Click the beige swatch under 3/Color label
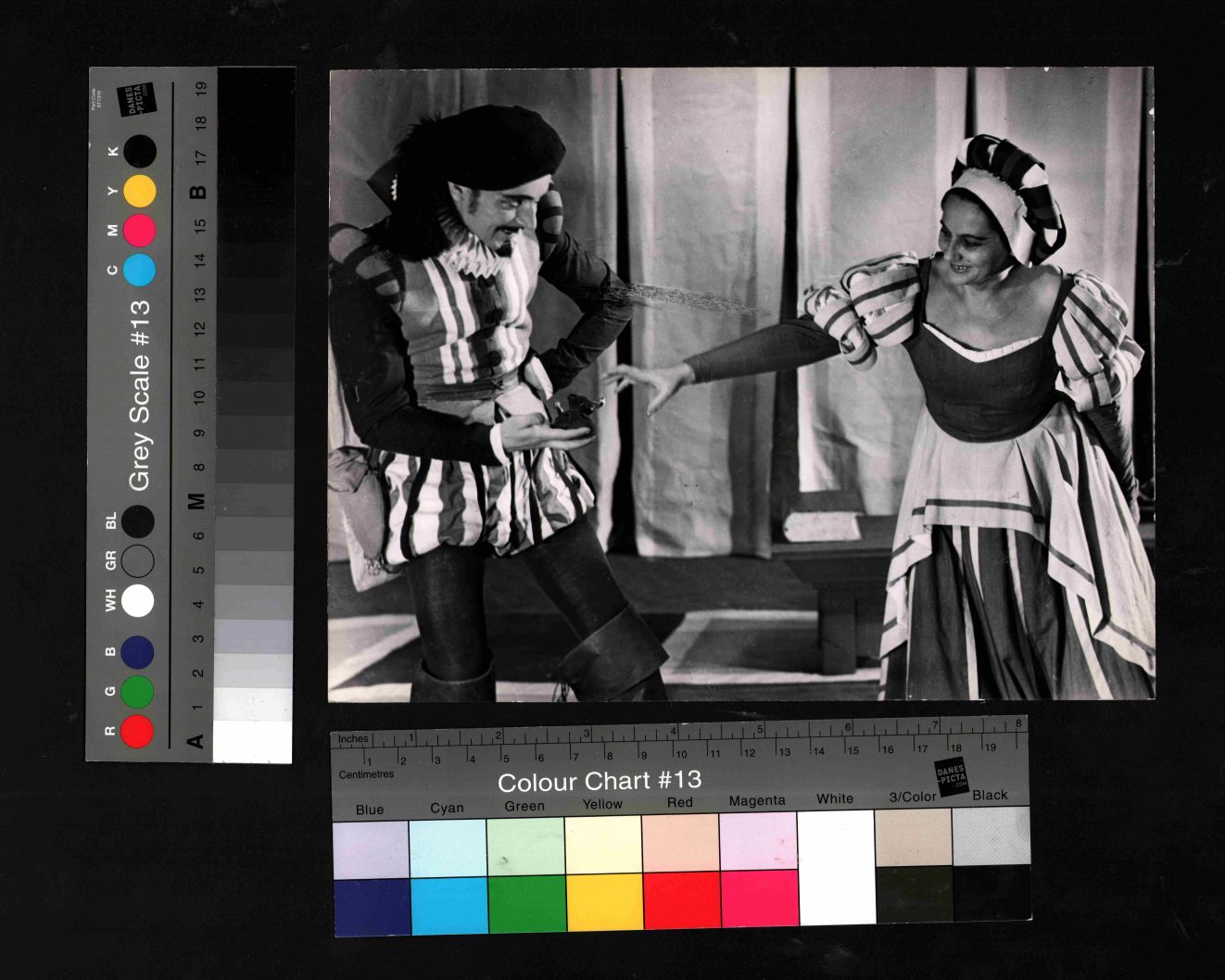 coord(913,836)
